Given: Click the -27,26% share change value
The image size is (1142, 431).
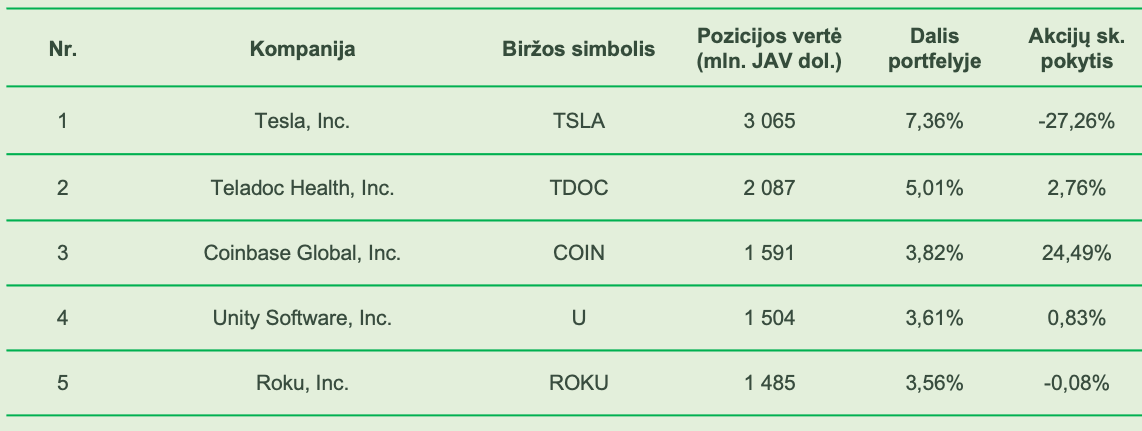Looking at the screenshot, I should (1076, 121).
